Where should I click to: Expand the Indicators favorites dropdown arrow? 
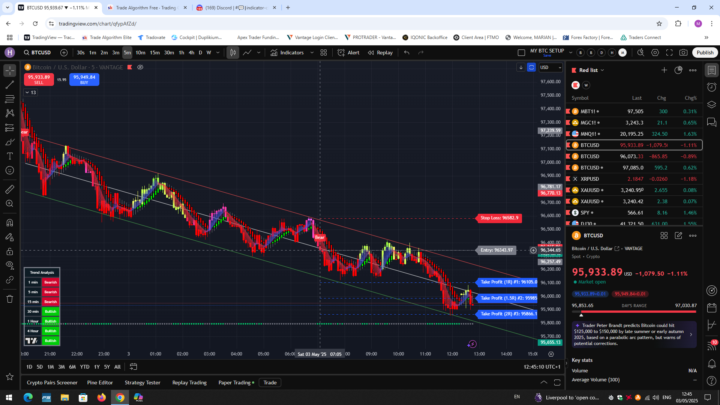coord(312,53)
